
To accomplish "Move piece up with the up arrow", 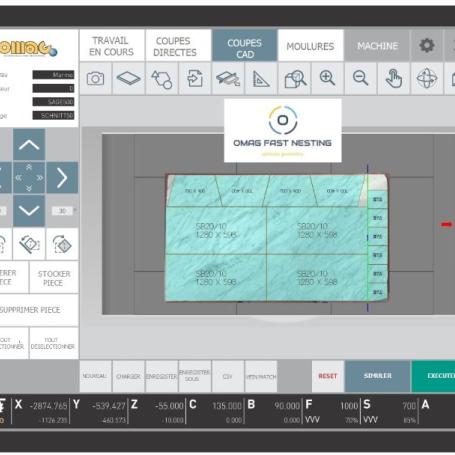I will (29, 145).
